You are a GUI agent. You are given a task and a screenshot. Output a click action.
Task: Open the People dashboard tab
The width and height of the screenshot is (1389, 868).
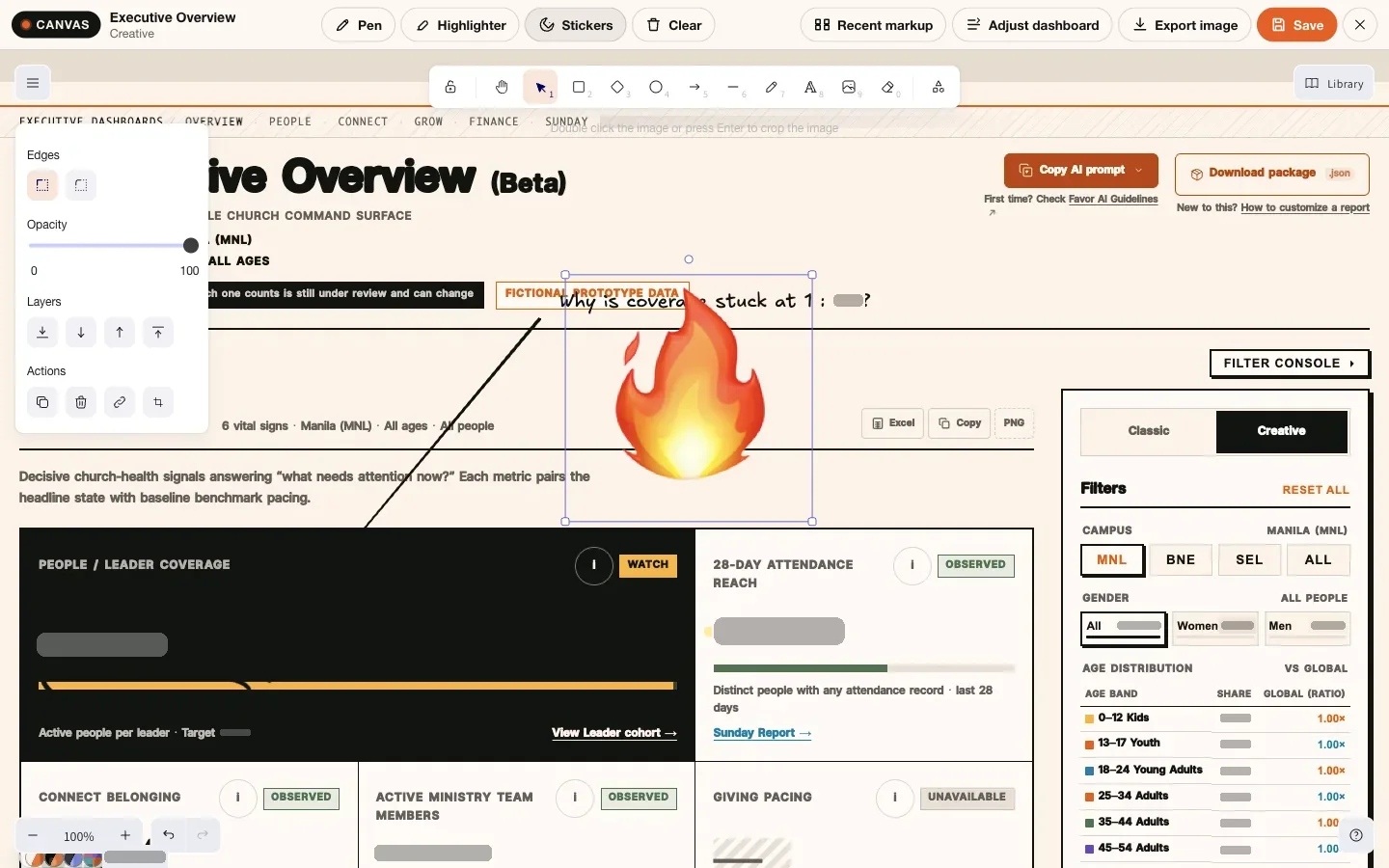pos(290,122)
